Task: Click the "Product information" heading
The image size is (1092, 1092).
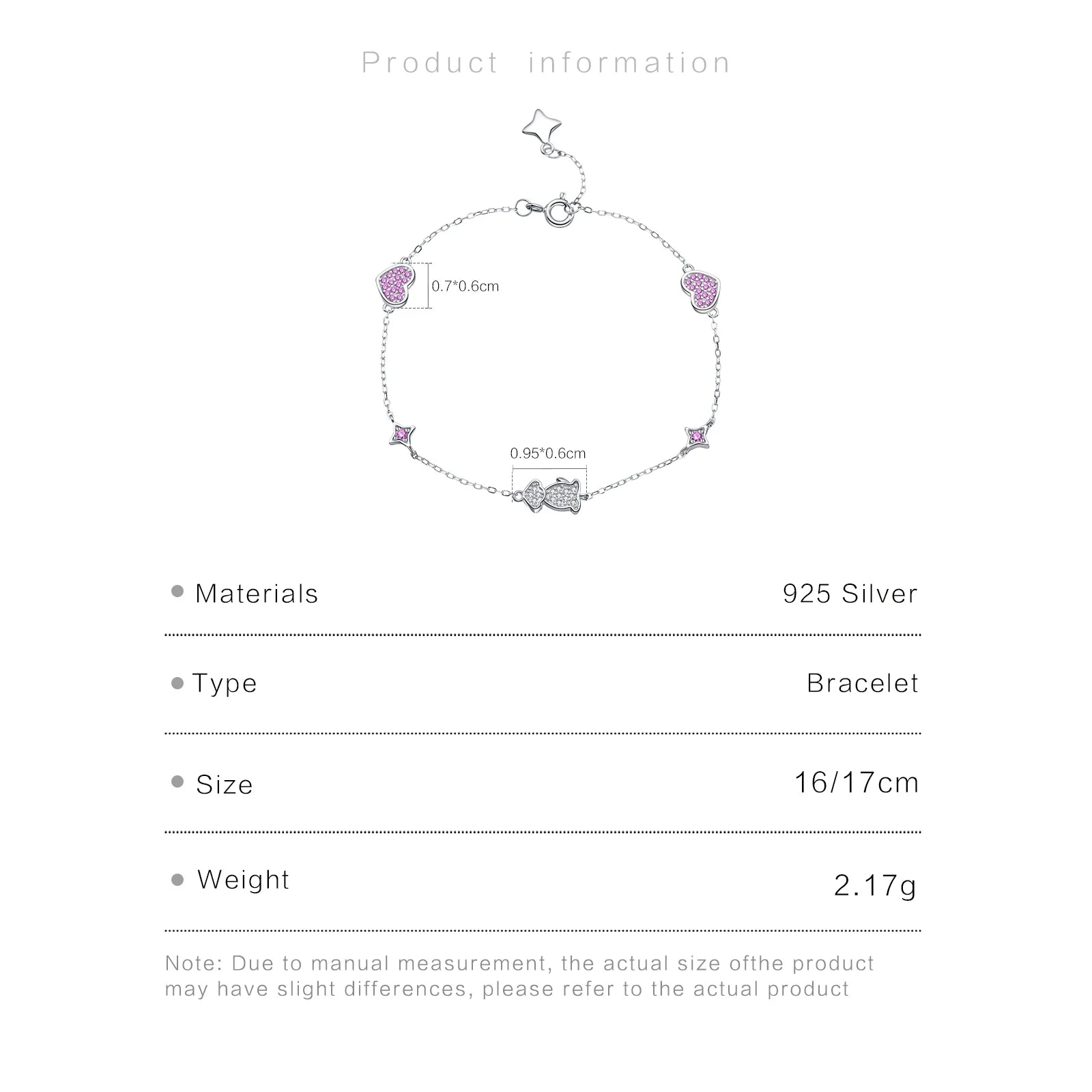Action: pos(546,63)
